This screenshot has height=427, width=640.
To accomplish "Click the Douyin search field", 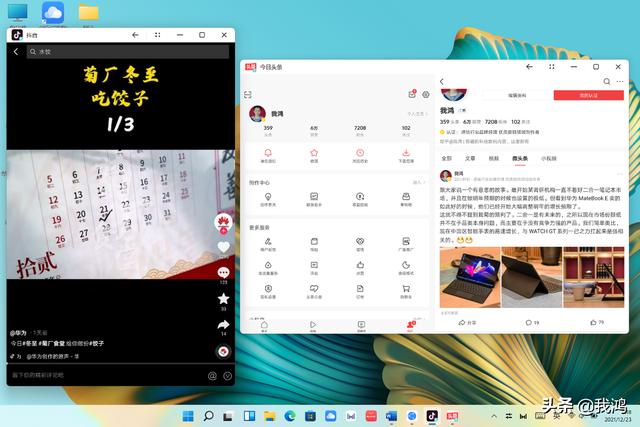I will 120,51.
